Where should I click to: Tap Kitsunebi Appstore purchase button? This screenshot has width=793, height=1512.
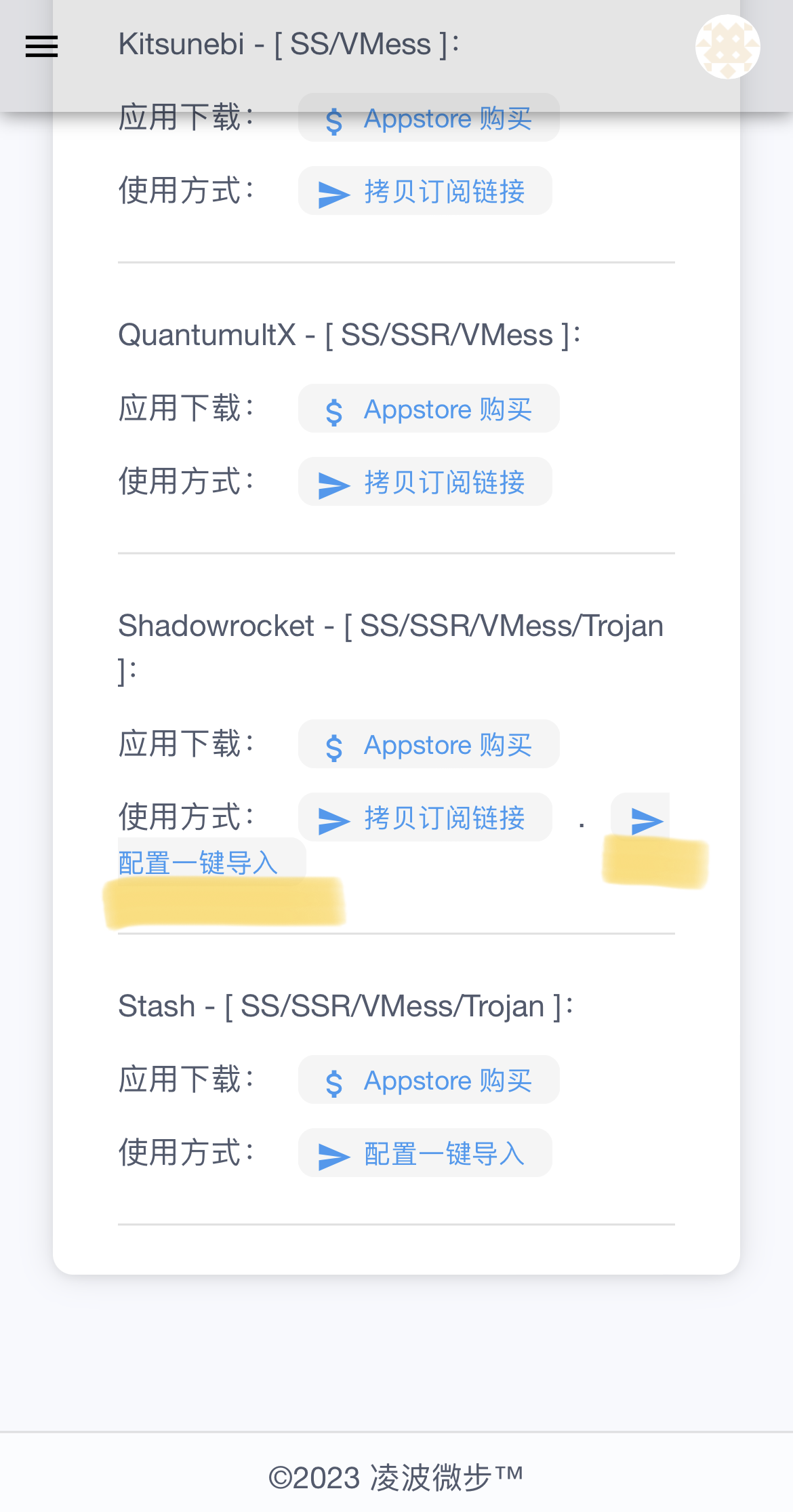tap(428, 119)
